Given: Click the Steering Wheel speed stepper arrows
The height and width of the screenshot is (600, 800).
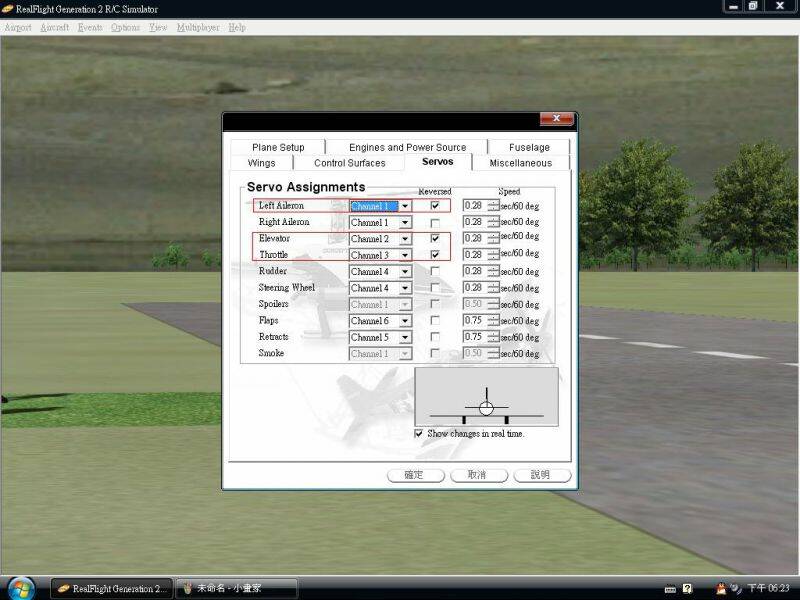Looking at the screenshot, I should point(493,288).
